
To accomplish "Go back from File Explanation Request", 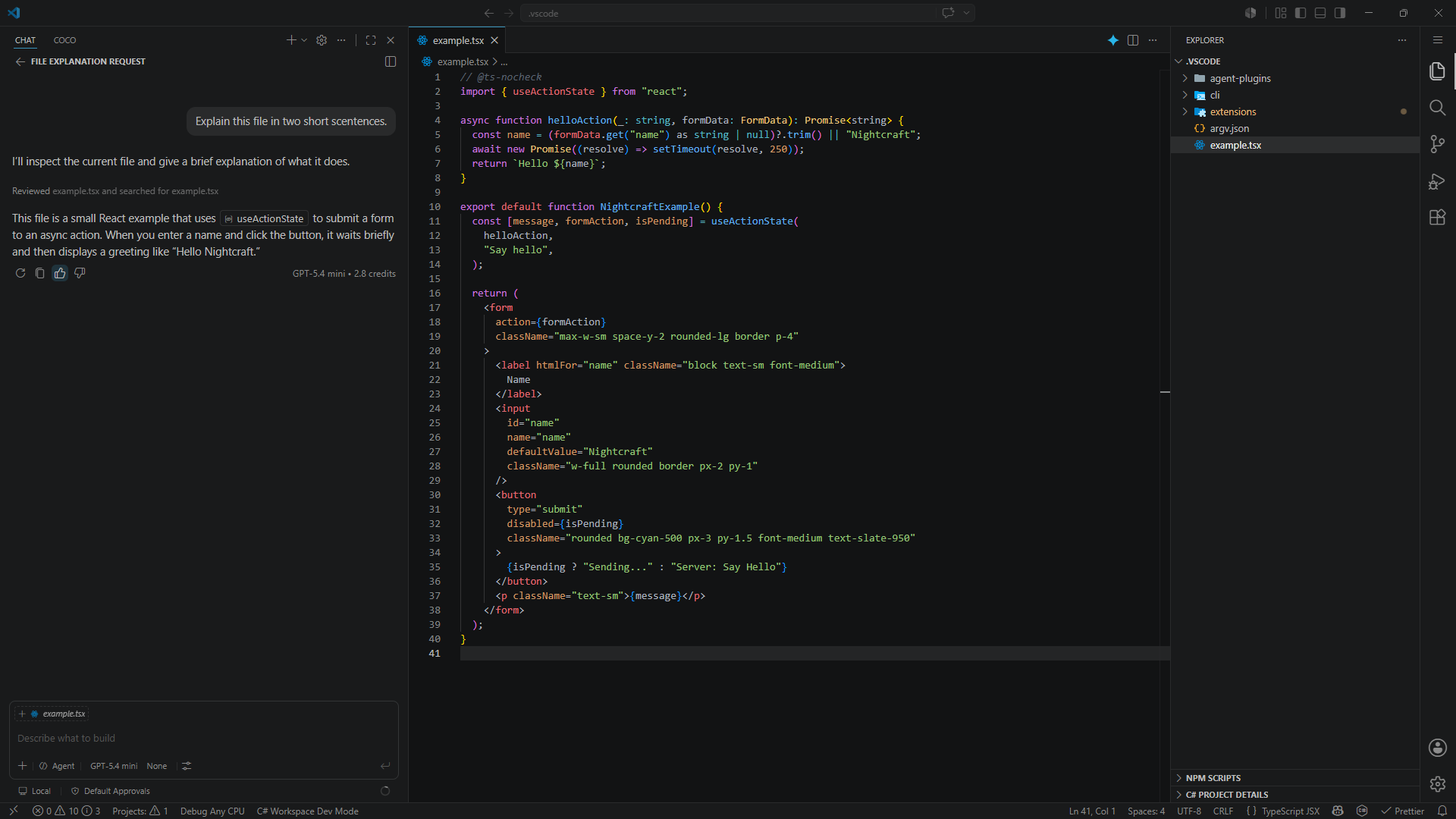I will click(x=20, y=61).
